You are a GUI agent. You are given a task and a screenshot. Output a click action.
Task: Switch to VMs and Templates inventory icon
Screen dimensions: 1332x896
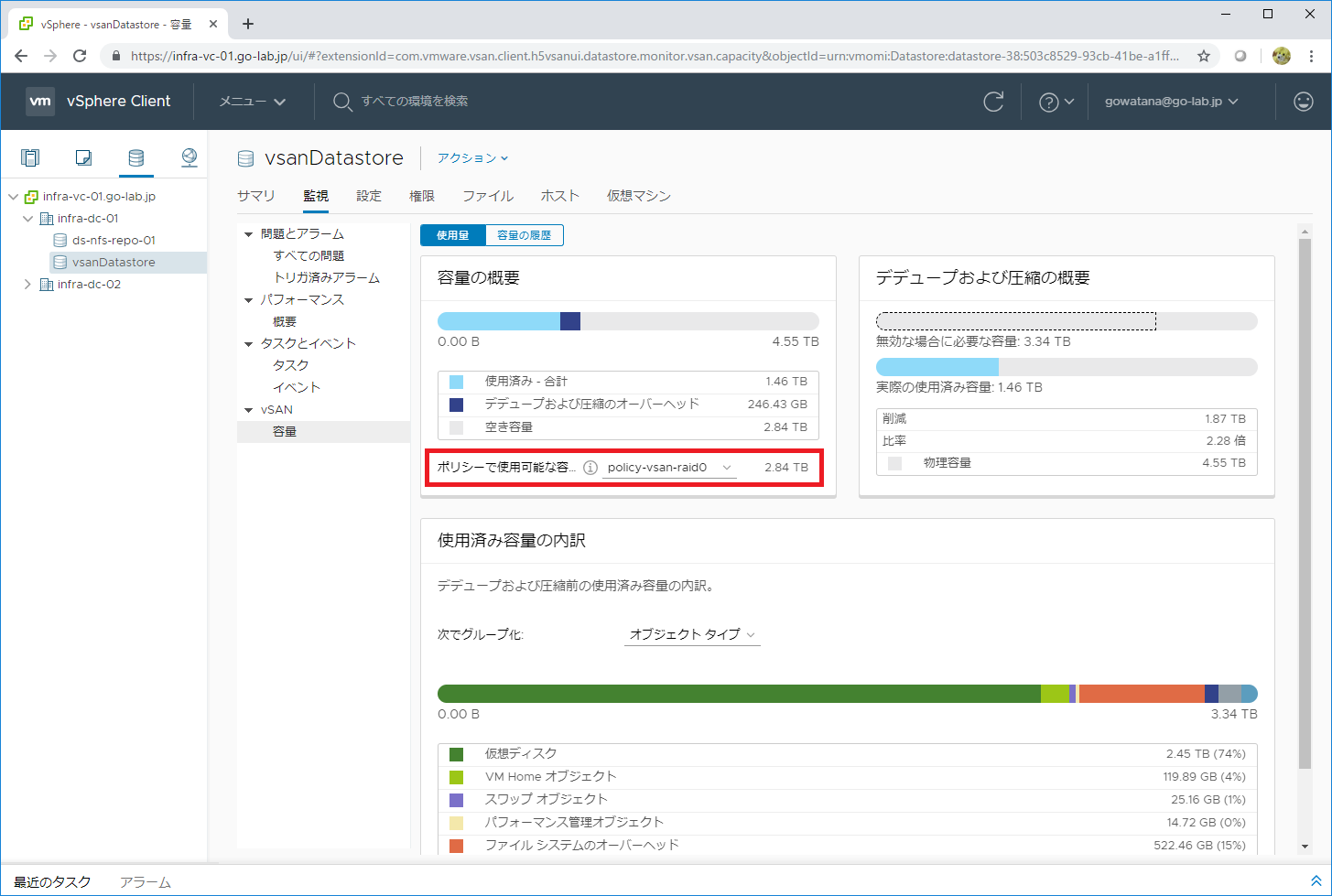pyautogui.click(x=83, y=158)
